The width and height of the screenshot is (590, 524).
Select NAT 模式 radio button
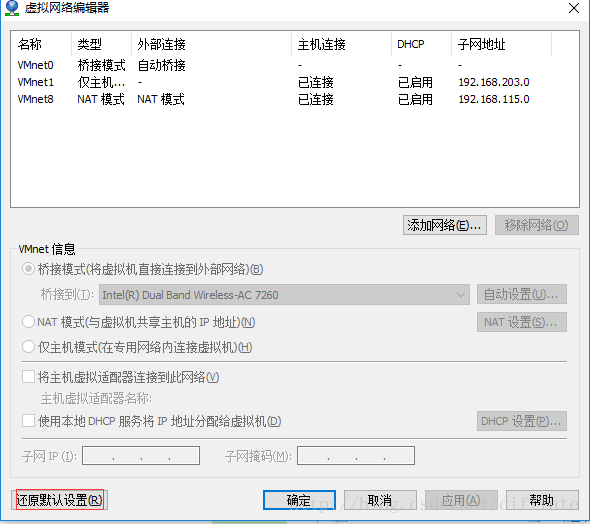pyautogui.click(x=28, y=322)
